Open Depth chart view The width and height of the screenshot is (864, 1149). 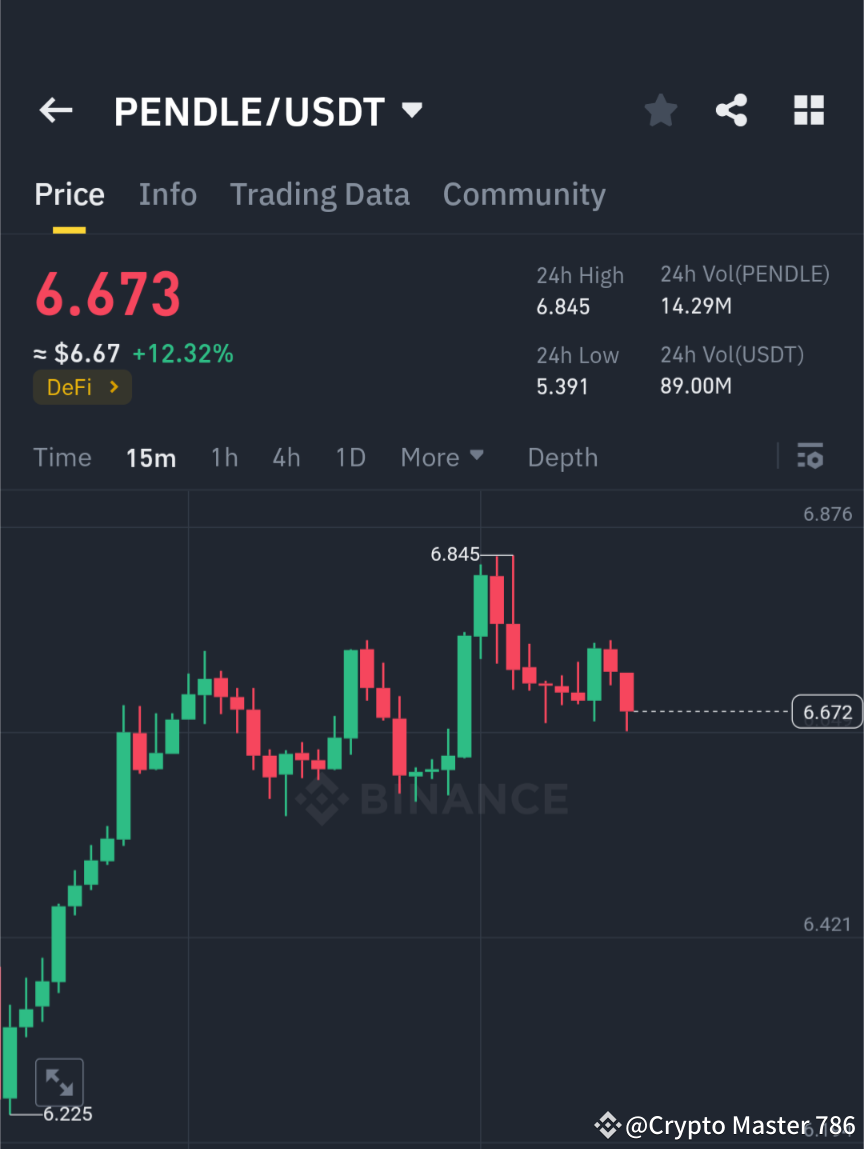(562, 457)
